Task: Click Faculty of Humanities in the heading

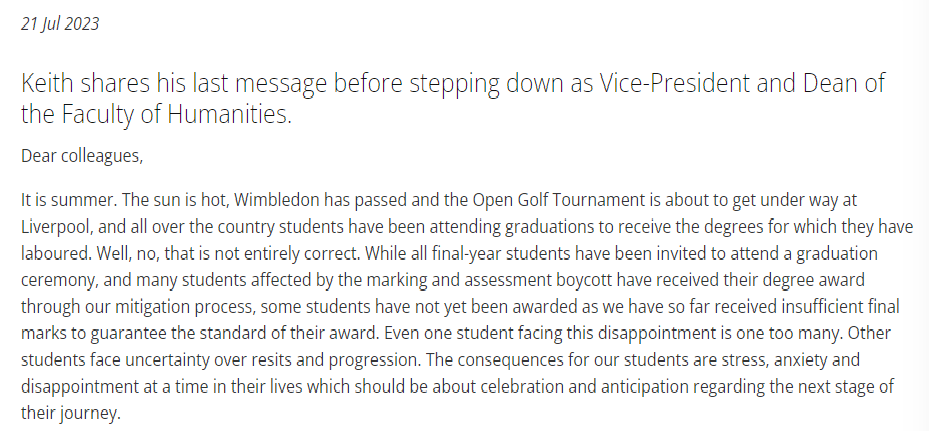Action: click(176, 114)
